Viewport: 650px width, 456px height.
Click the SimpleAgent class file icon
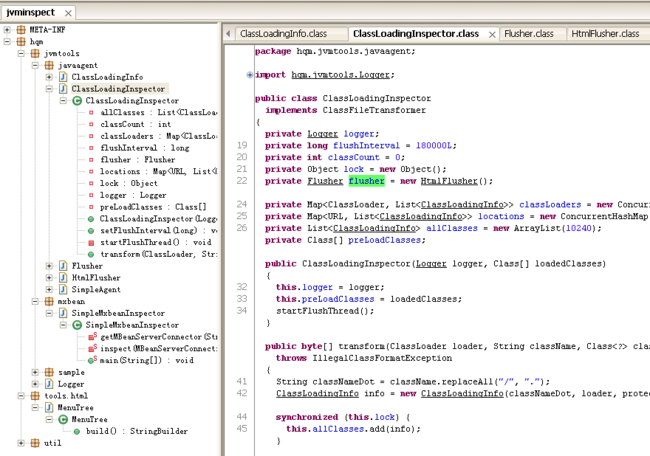tap(63, 289)
